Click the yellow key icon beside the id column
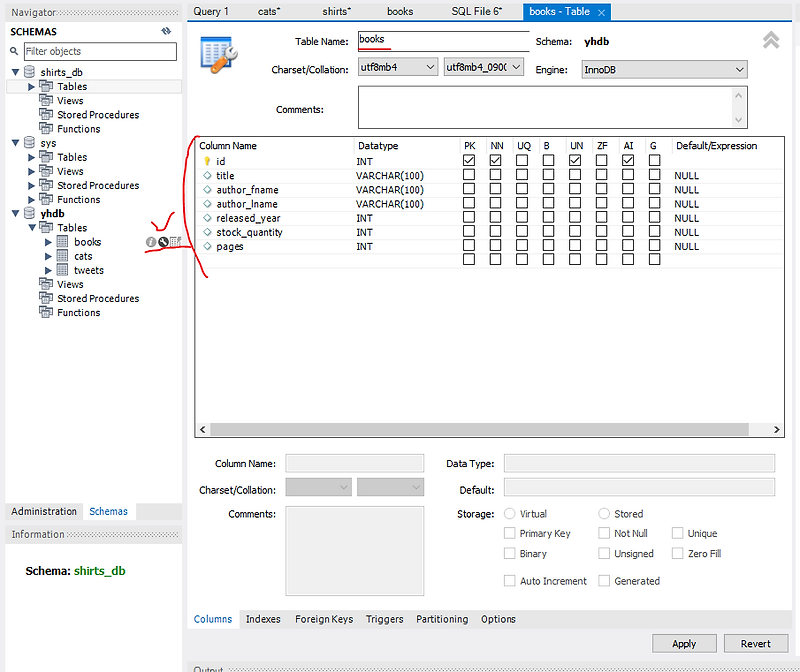Screen dimensions: 800x672 [x=206, y=161]
